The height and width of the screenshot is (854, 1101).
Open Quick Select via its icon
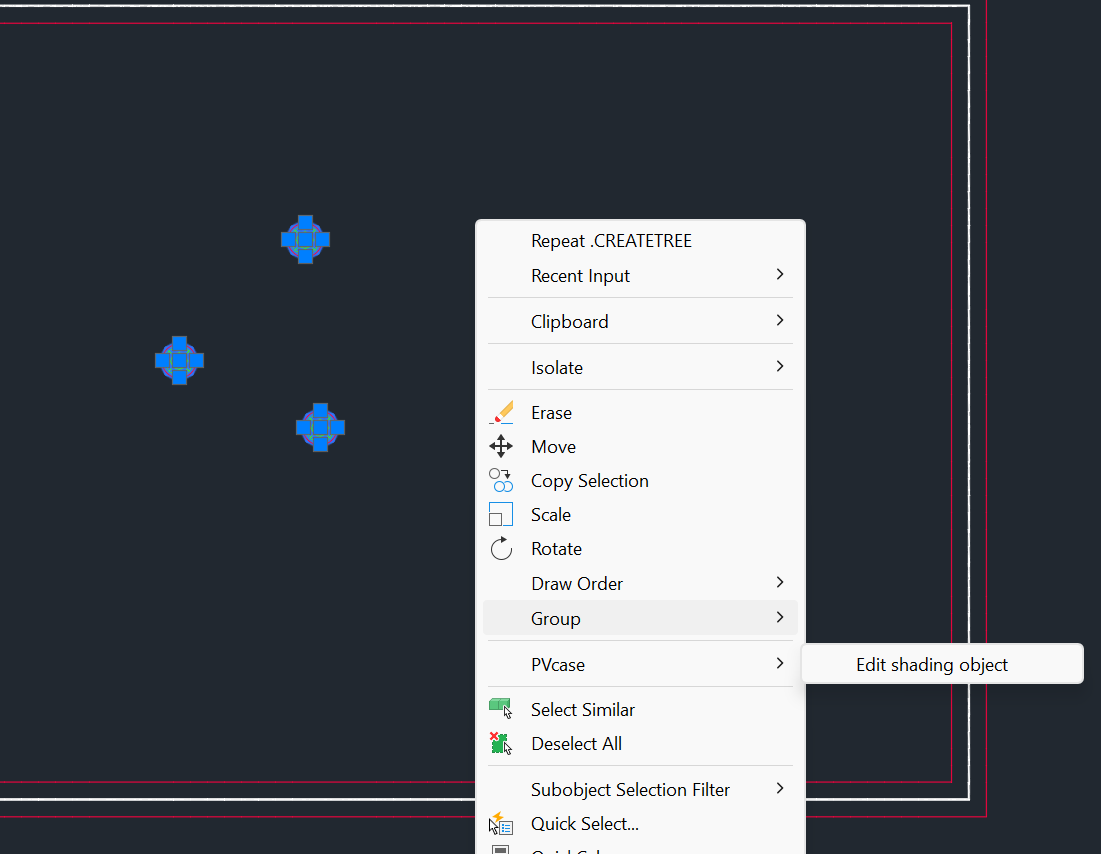pos(501,824)
